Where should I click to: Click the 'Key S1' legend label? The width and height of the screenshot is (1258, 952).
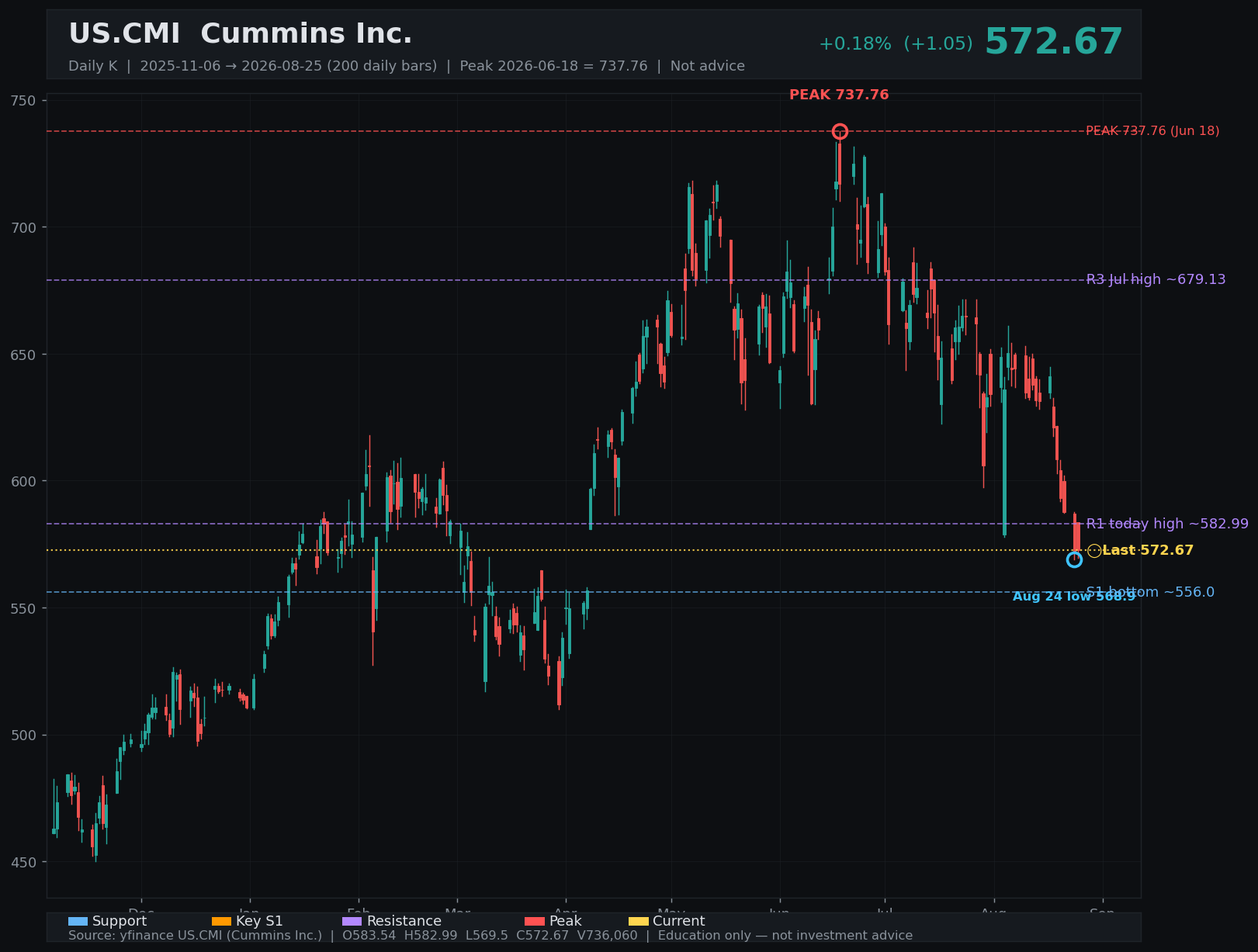point(259,921)
